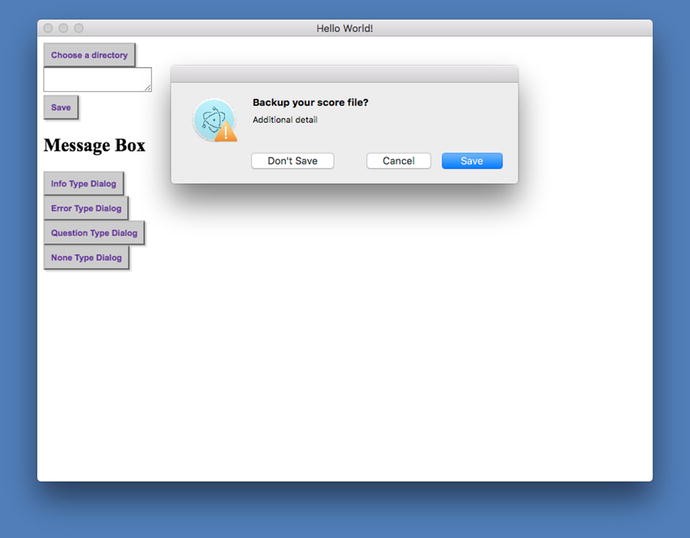Image resolution: width=690 pixels, height=538 pixels.
Task: Choose Don't Save in the dialog
Action: 293,161
